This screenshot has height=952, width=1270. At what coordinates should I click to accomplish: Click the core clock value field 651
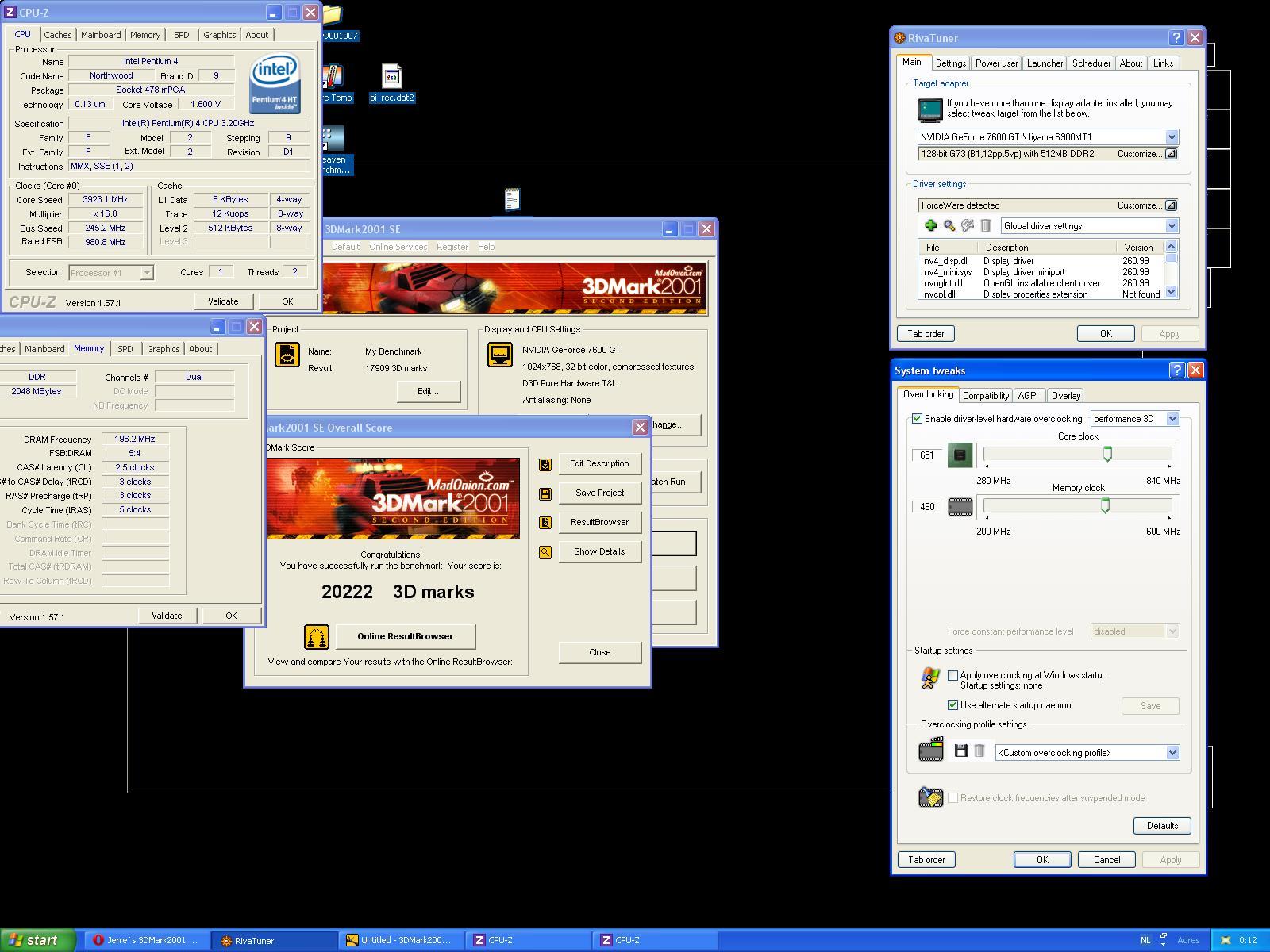tap(927, 455)
